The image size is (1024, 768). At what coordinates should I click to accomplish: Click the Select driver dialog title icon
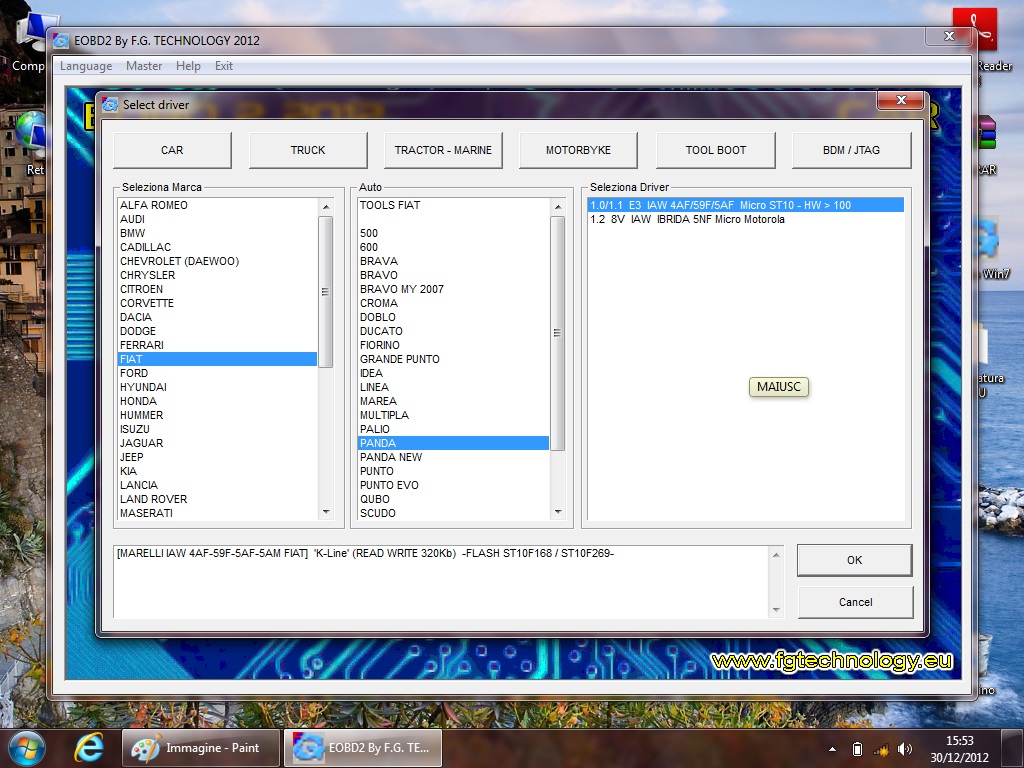110,104
